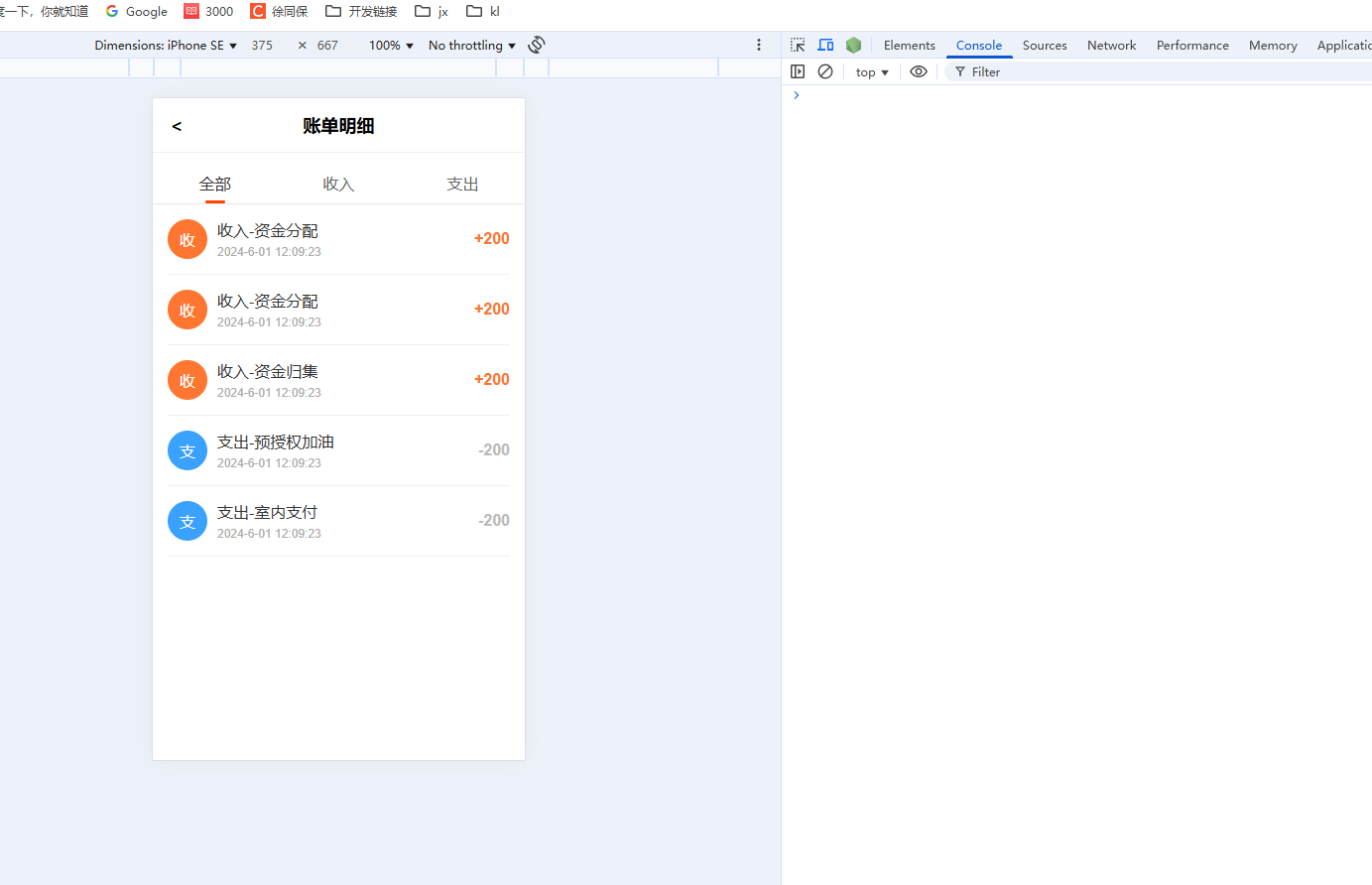Click the 支出-室内支付 row title

point(268,512)
